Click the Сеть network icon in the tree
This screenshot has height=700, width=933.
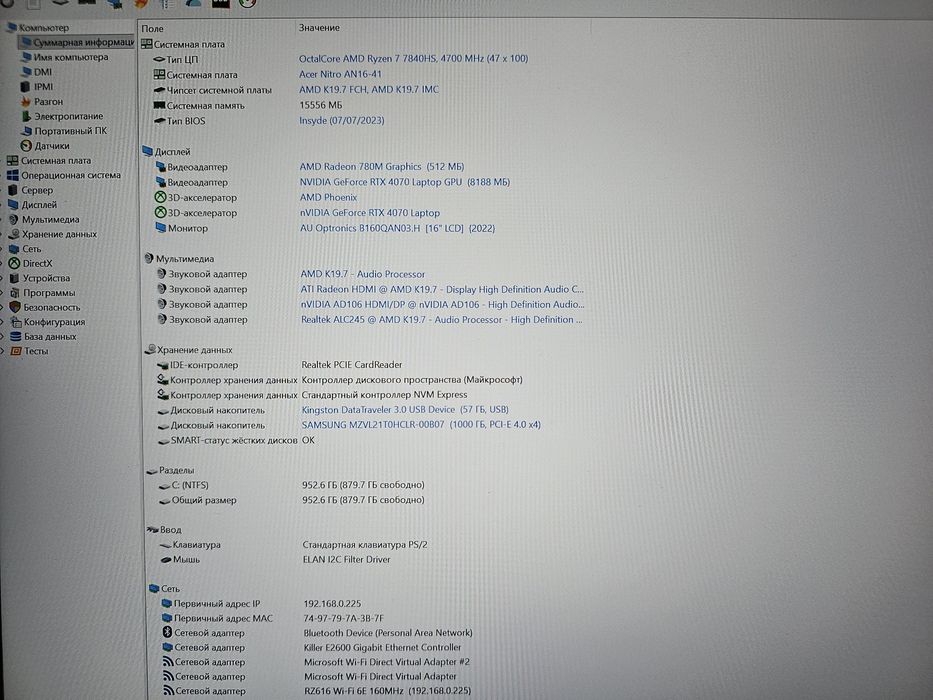pyautogui.click(x=14, y=249)
